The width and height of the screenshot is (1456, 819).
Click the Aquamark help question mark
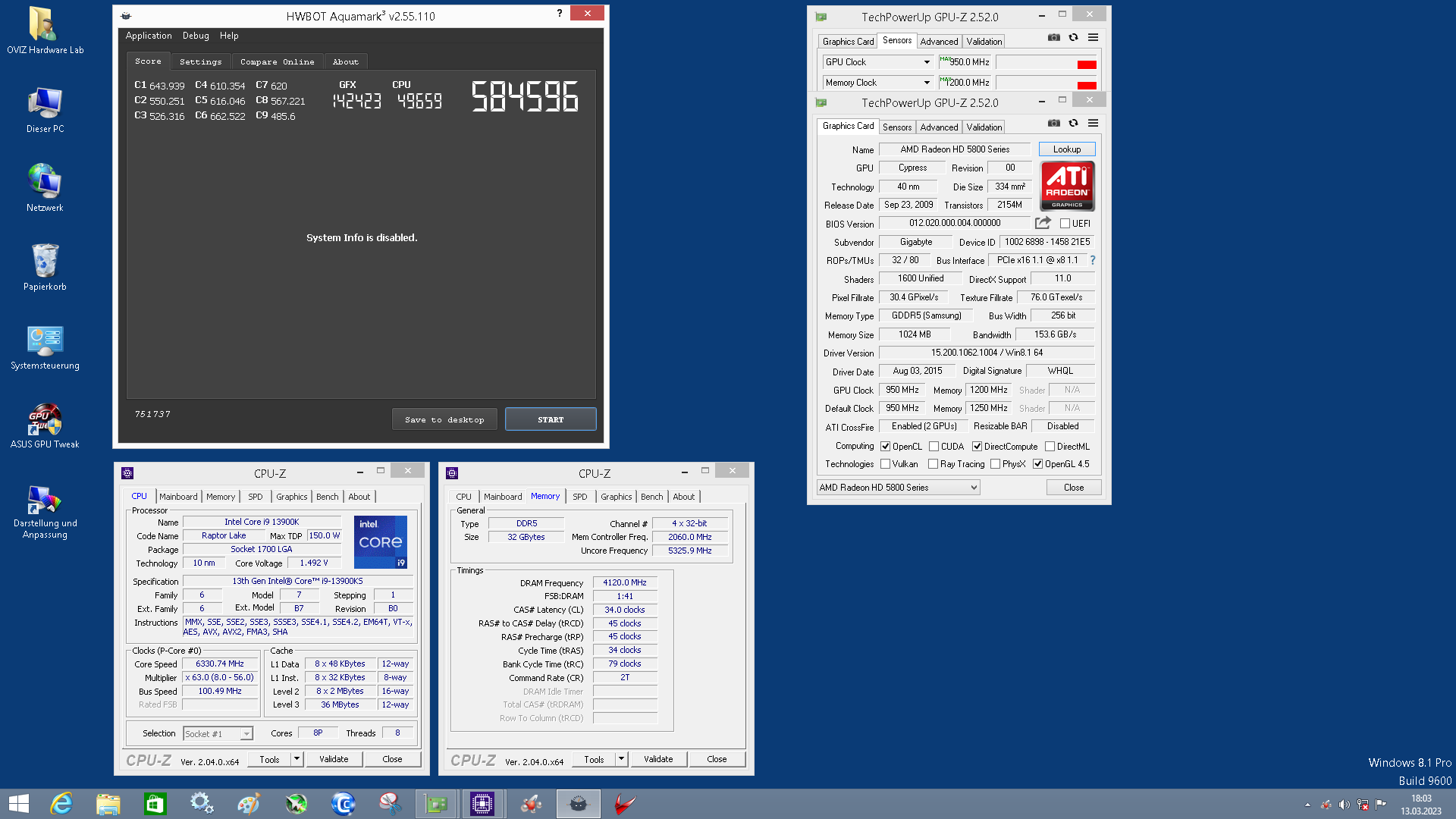(x=560, y=14)
